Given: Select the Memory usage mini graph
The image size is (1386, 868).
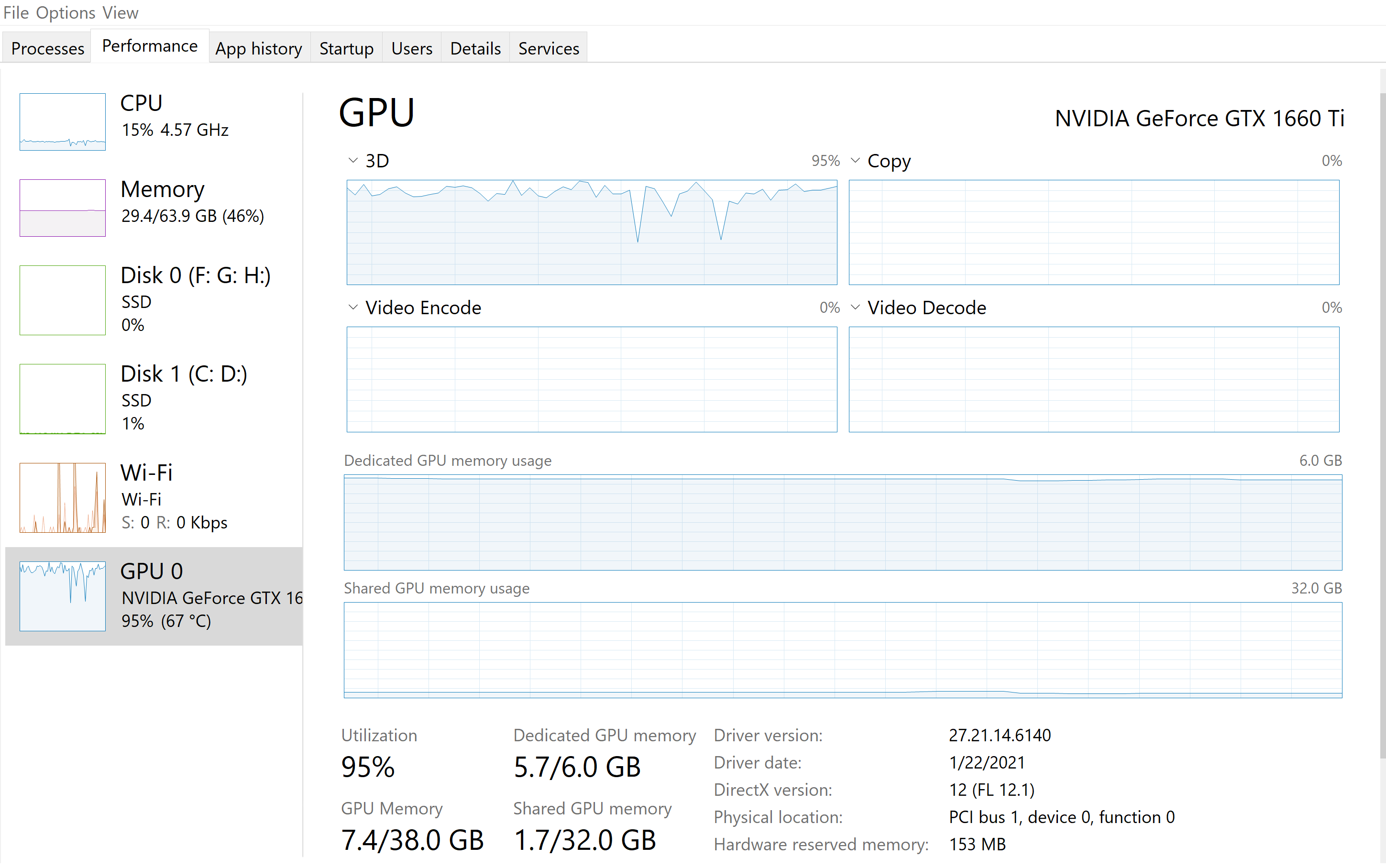Looking at the screenshot, I should 63,208.
